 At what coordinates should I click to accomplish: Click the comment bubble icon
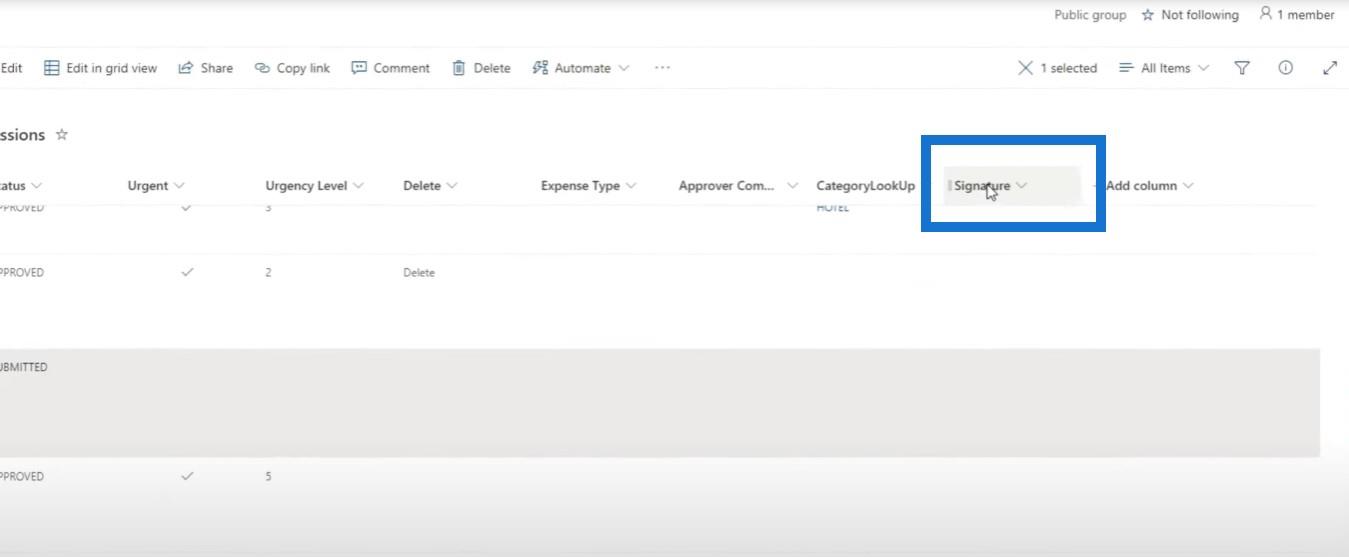point(359,68)
